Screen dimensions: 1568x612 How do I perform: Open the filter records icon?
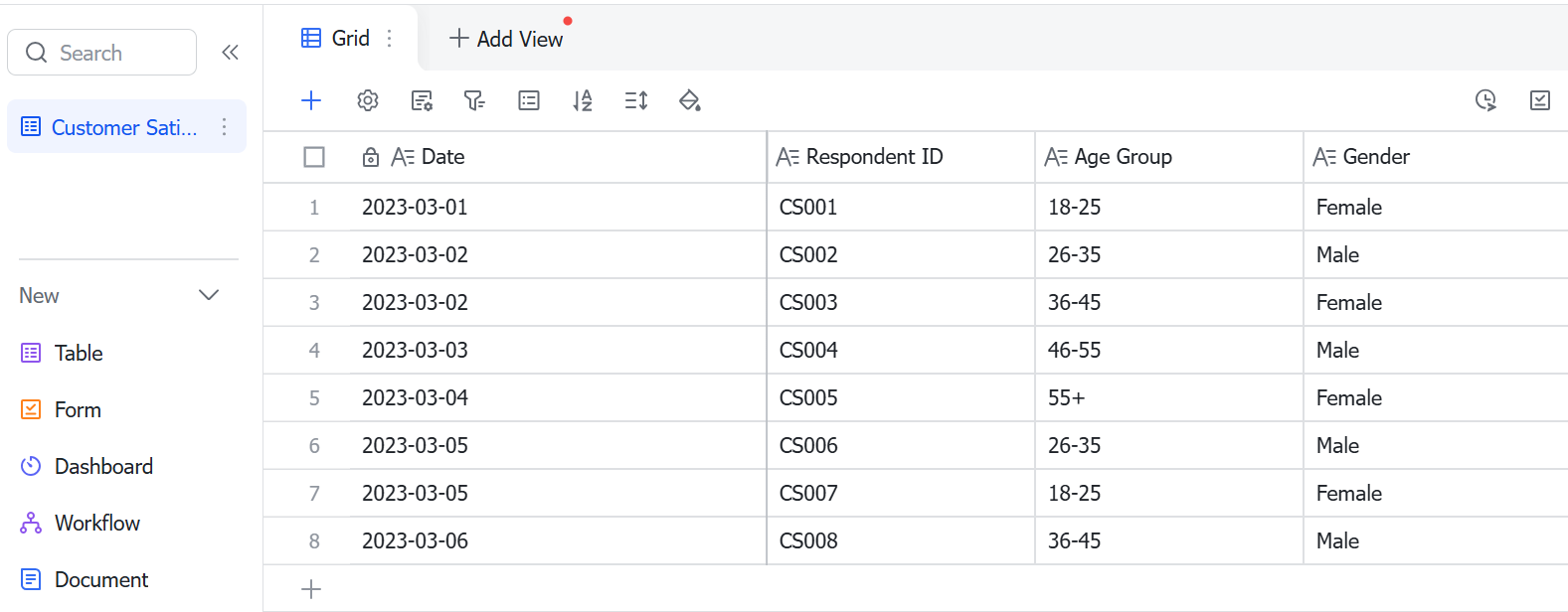click(474, 100)
